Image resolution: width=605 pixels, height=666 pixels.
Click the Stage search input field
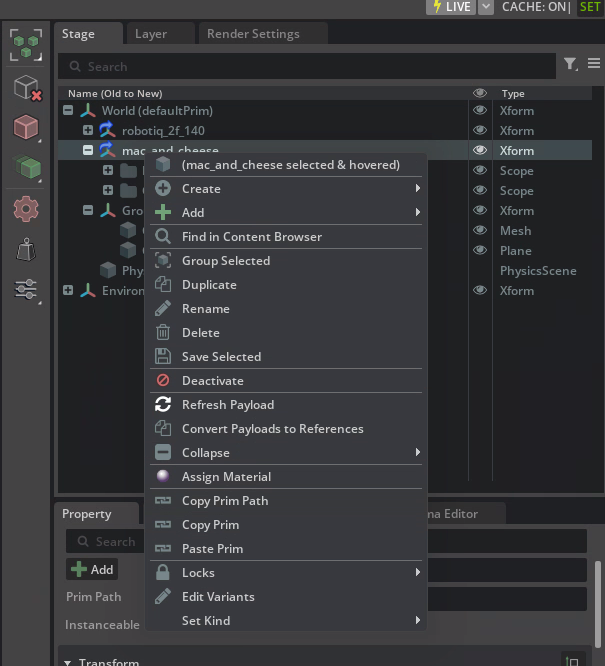point(305,66)
